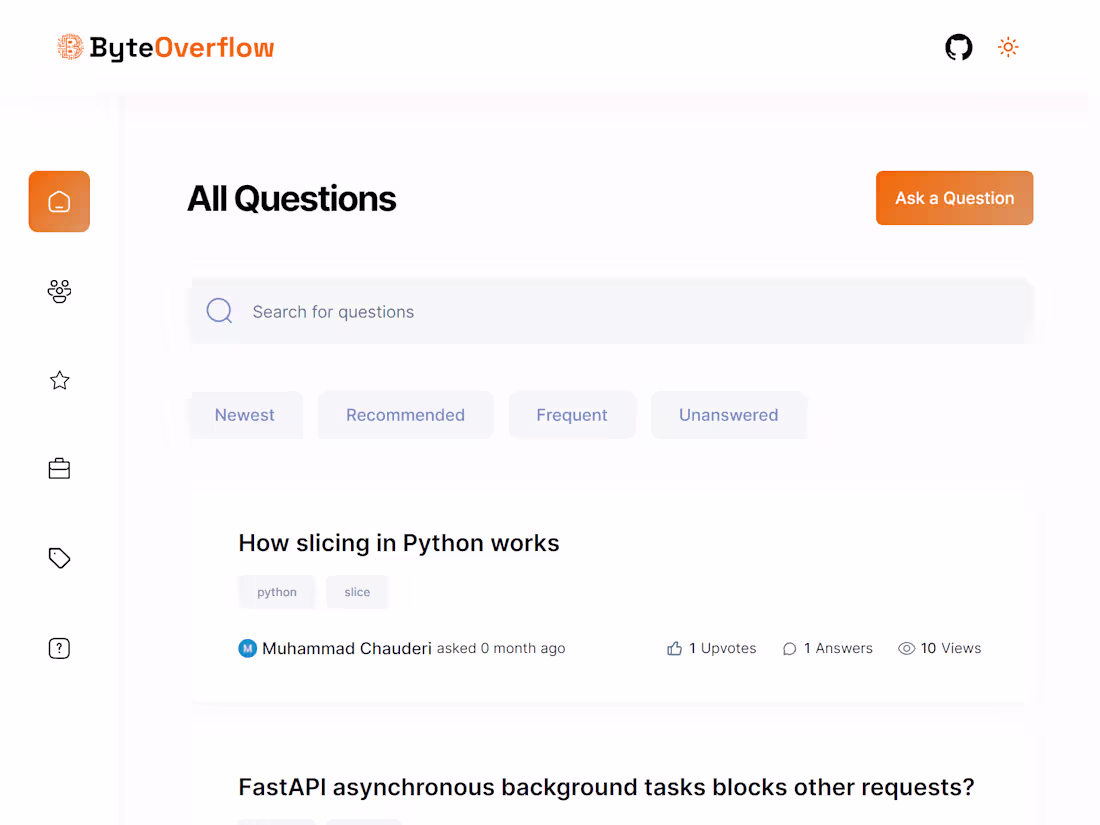Upvote the slicing question via thumbs-up
Viewport: 1100px width, 825px height.
coord(674,648)
